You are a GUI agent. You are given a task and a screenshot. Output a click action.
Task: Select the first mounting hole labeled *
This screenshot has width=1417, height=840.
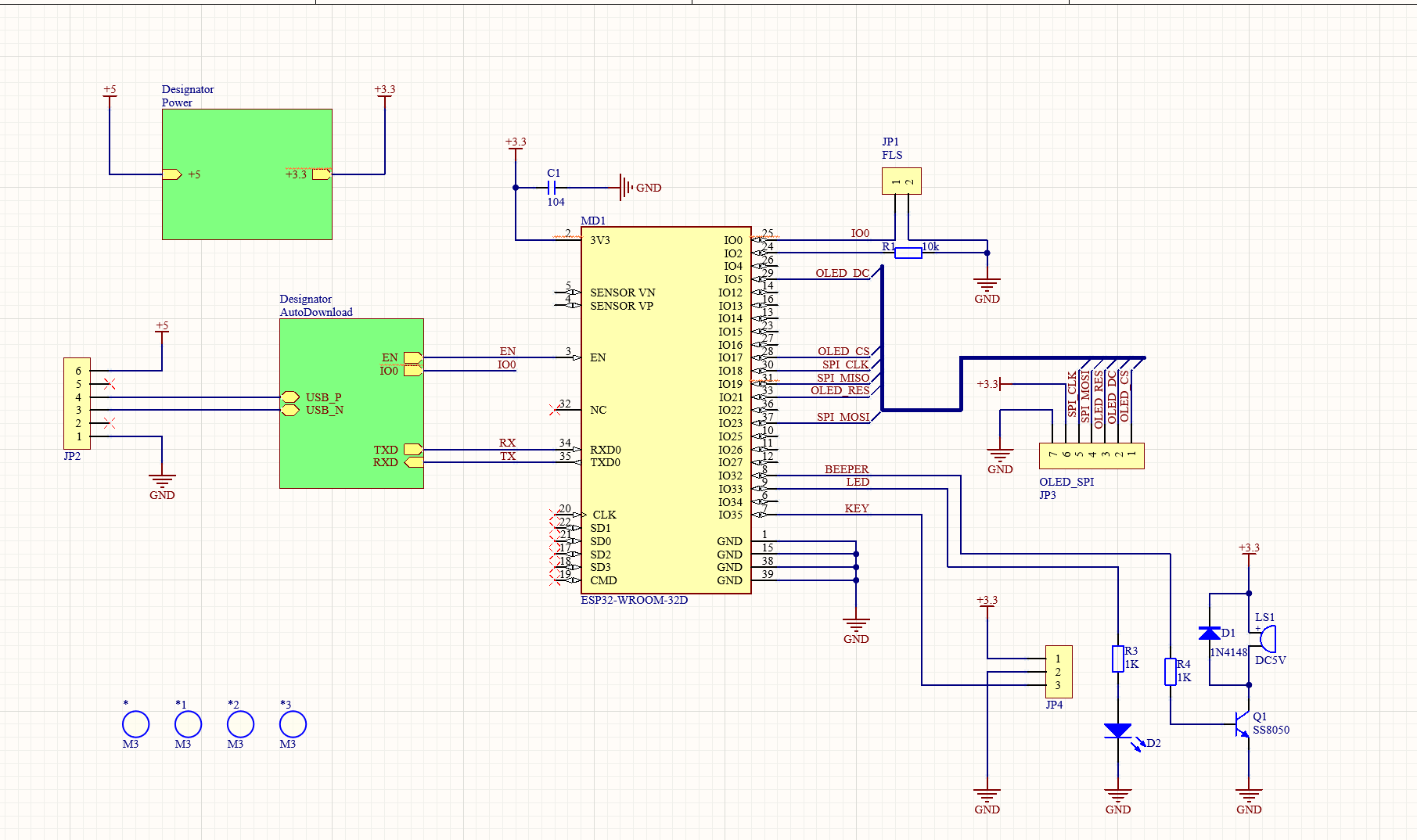point(135,724)
